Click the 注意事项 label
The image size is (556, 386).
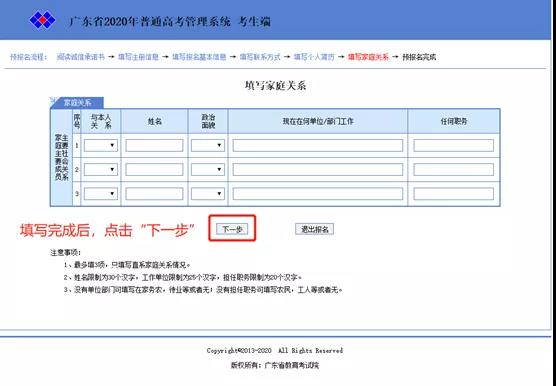point(66,253)
